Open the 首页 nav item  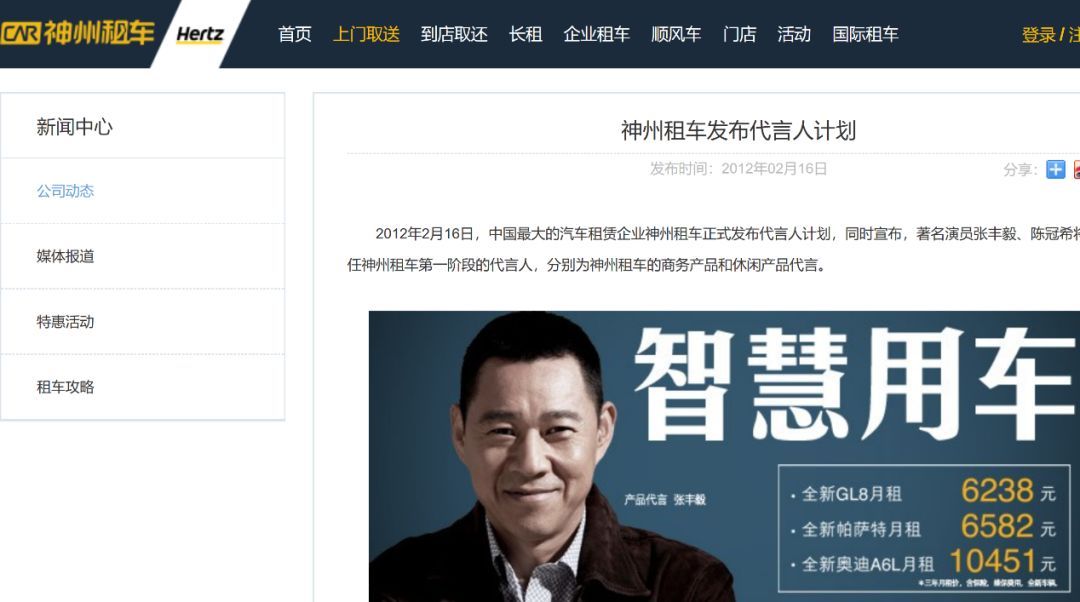[x=295, y=34]
